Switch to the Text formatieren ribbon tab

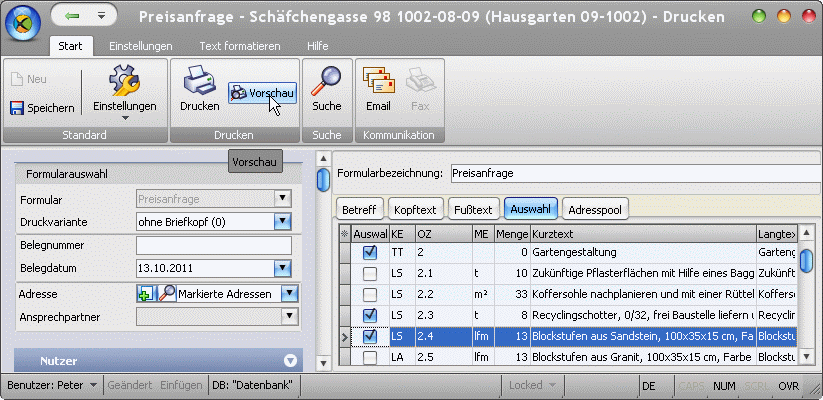[x=238, y=46]
